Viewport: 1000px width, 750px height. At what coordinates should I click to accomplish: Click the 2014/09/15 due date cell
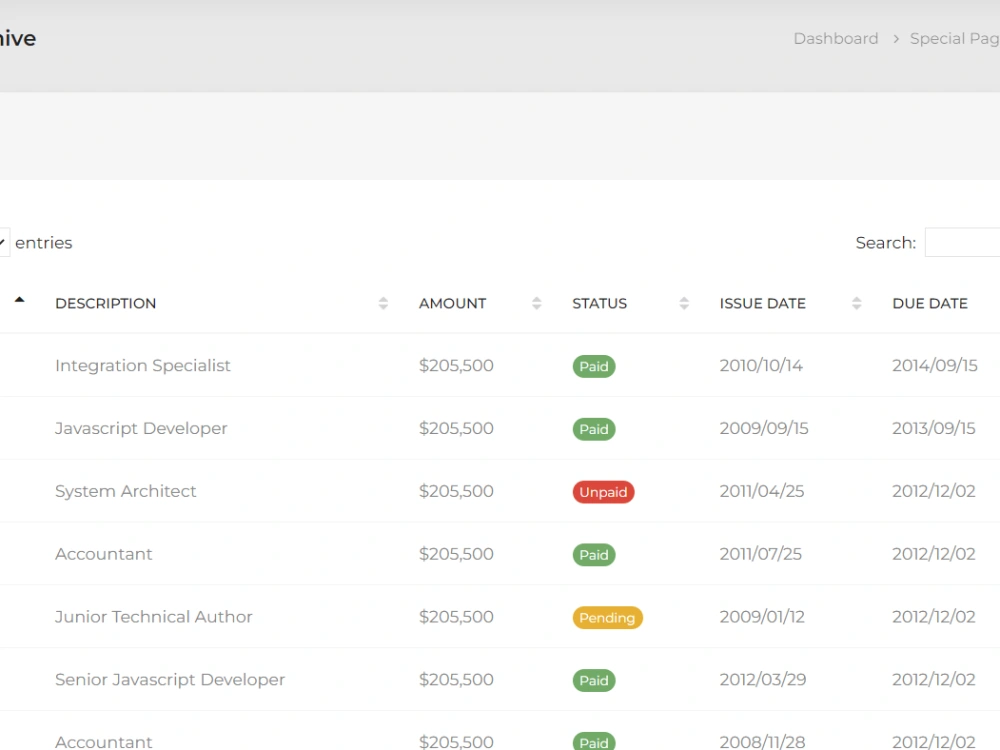tap(934, 366)
